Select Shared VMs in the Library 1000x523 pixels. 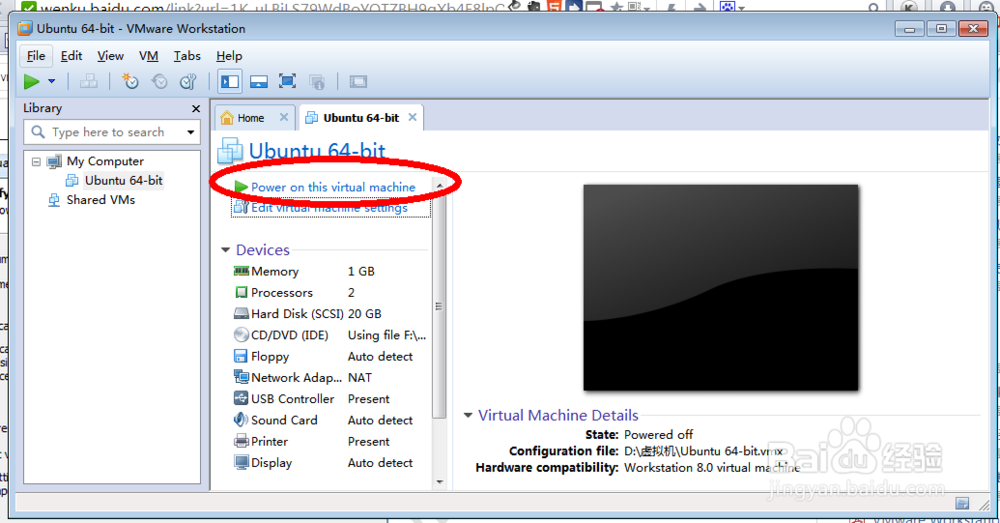pos(101,200)
